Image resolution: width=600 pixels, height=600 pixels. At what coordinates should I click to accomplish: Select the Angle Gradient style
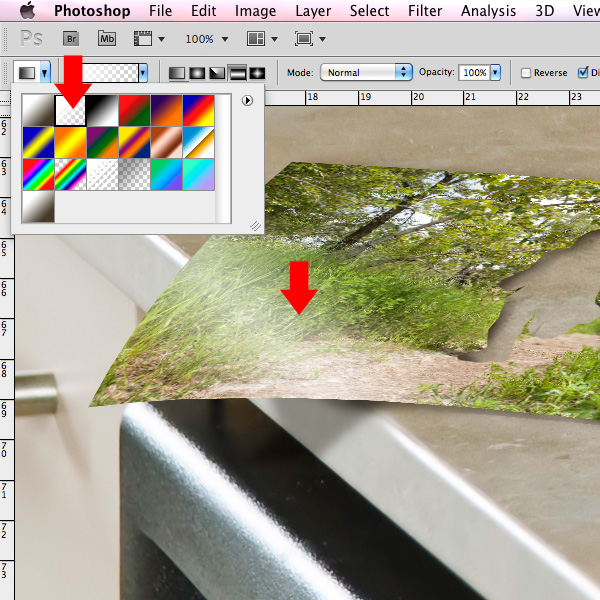217,73
